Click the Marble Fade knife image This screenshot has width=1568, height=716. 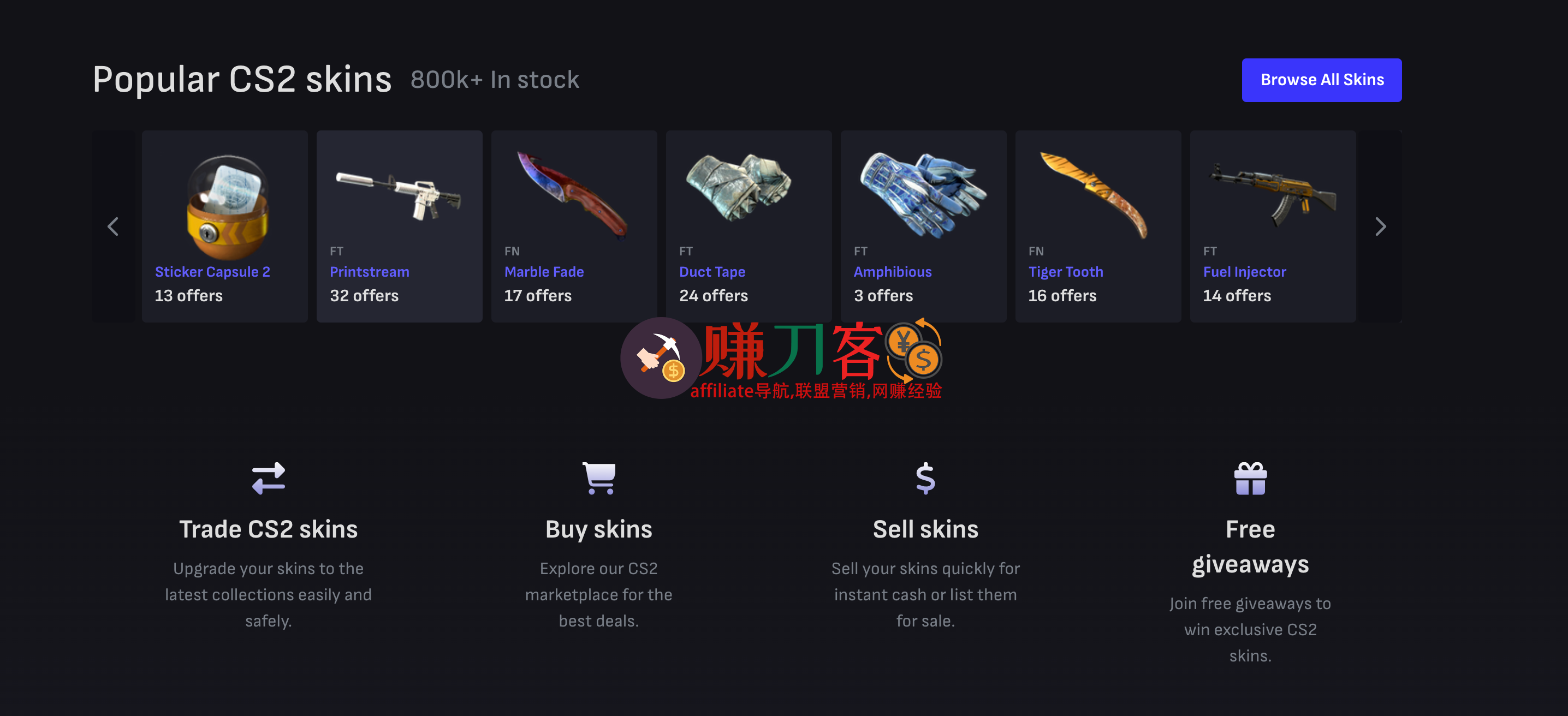point(573,195)
